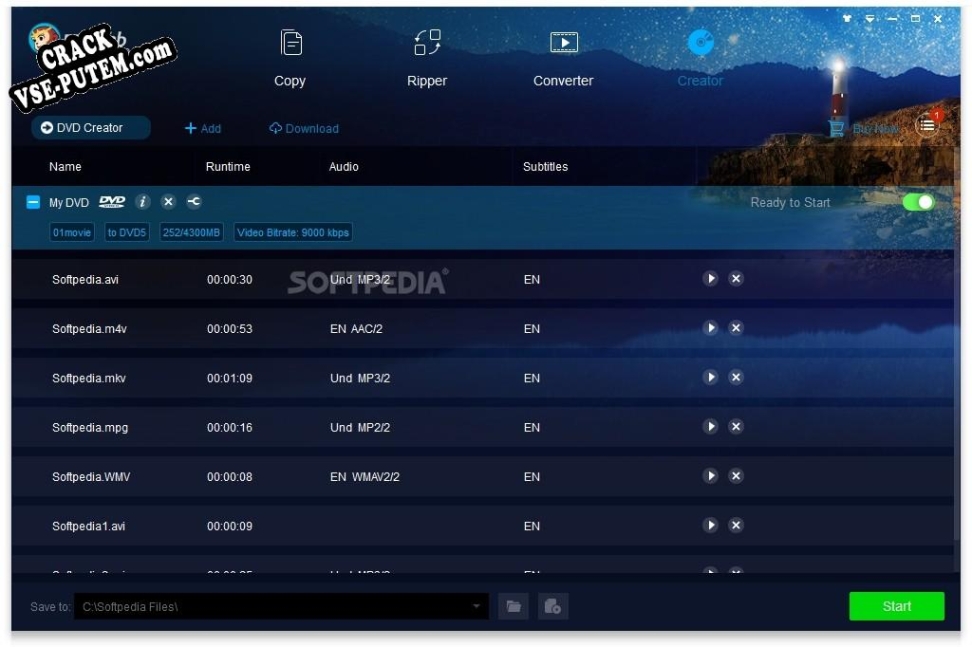Screen dimensions: 972x647
Task: Open title bar dropdown menu icon
Action: [x=870, y=19]
